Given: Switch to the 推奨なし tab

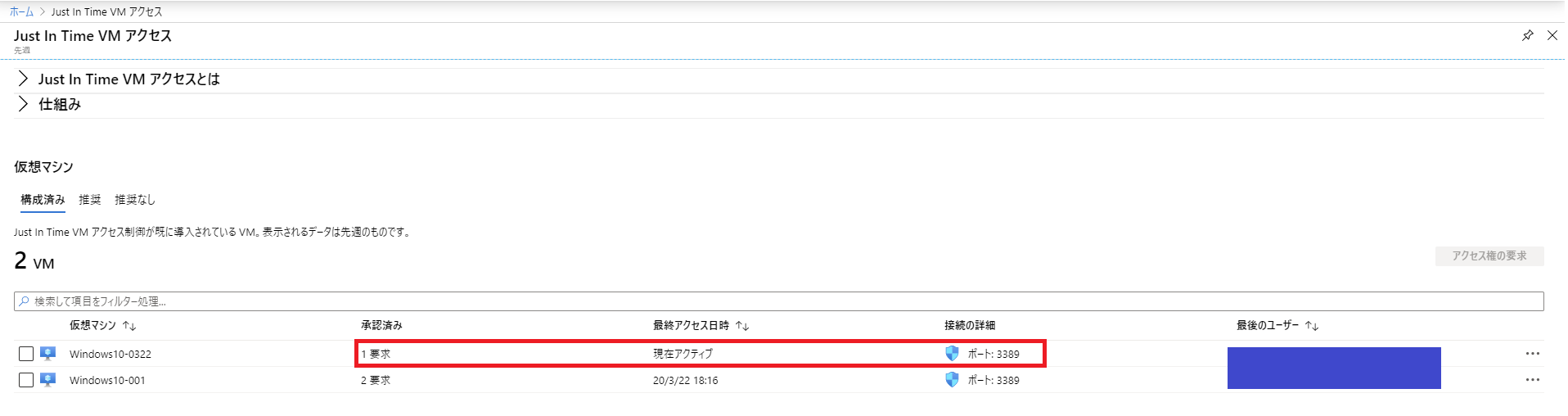Looking at the screenshot, I should pyautogui.click(x=135, y=200).
